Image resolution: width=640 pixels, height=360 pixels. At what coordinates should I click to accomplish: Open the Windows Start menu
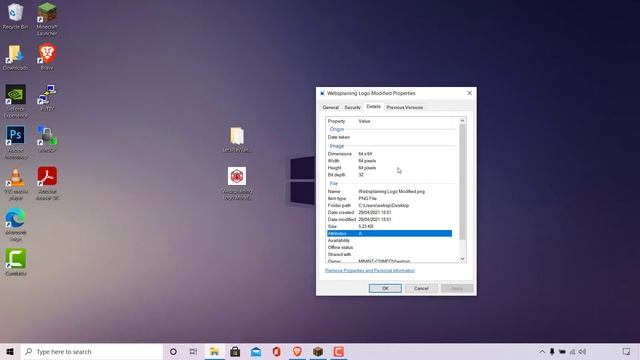tap(10, 351)
